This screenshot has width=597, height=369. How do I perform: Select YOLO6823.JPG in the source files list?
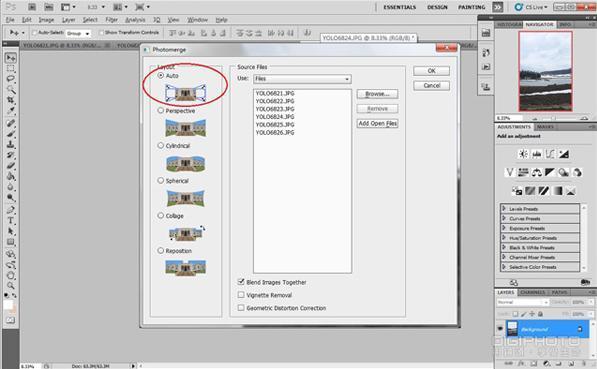pyautogui.click(x=275, y=109)
